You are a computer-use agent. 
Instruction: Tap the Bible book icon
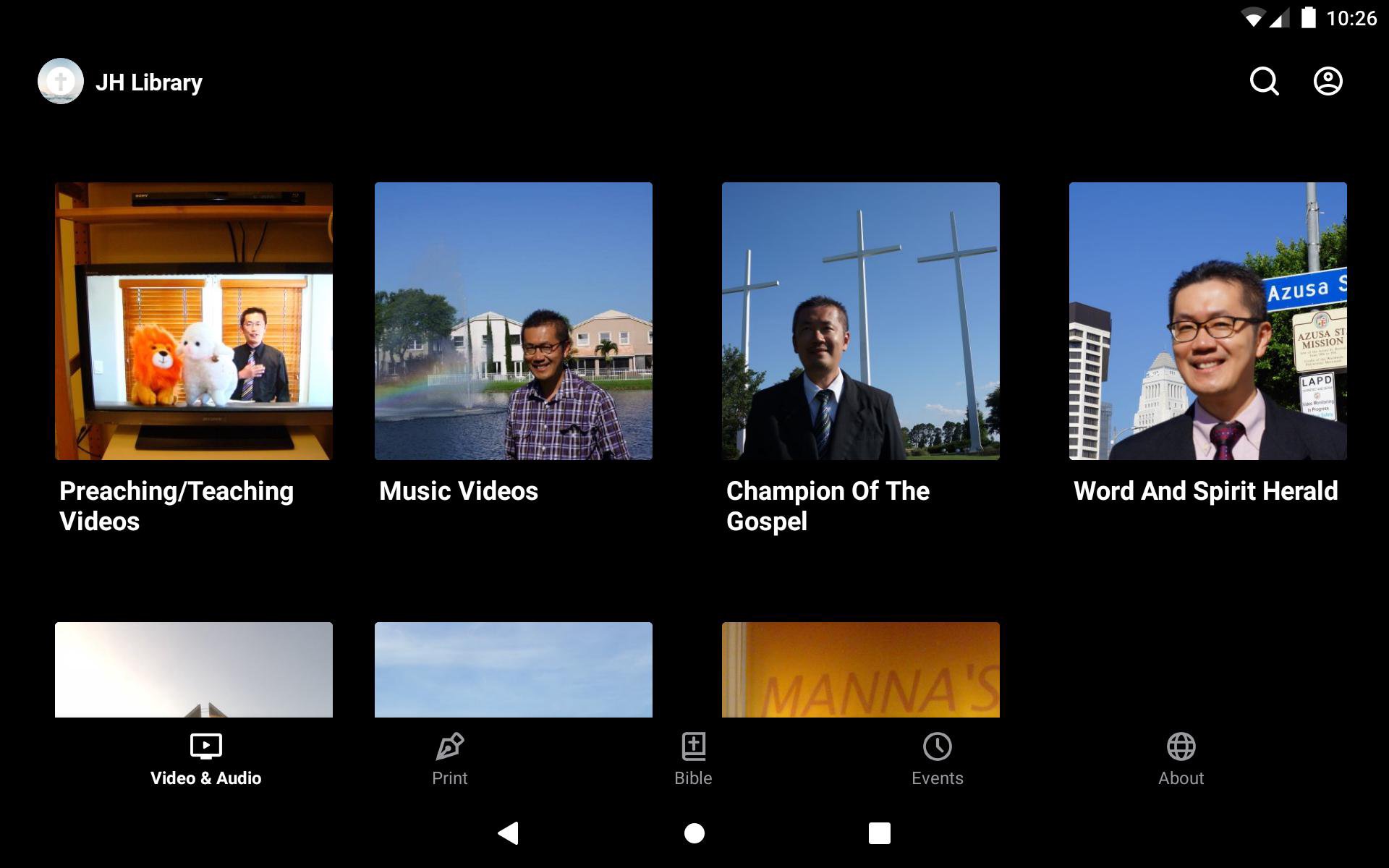pos(693,746)
